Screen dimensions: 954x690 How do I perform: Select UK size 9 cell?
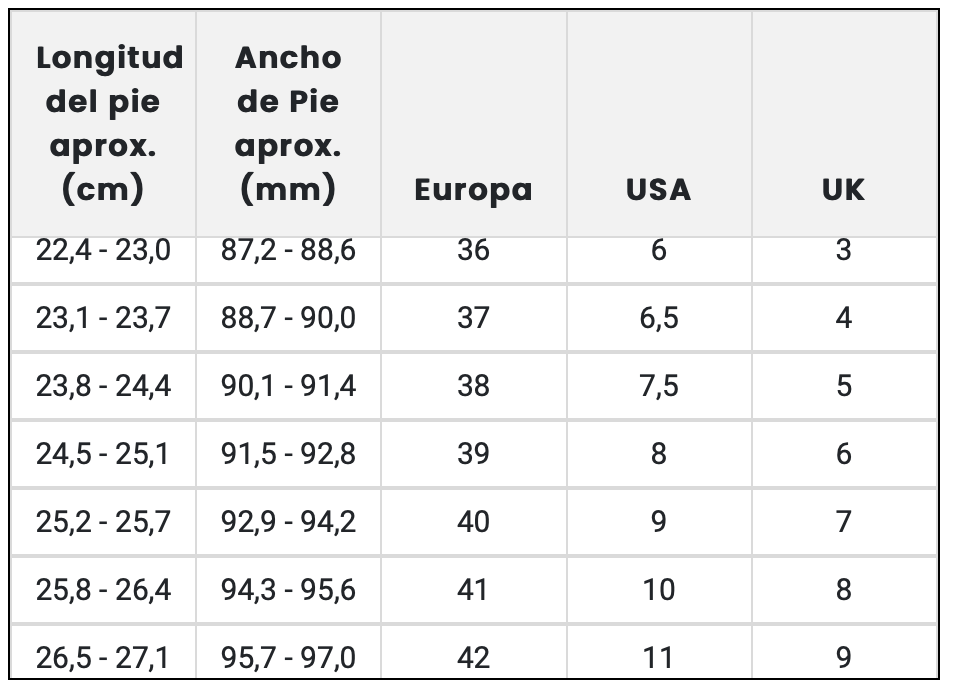pos(843,657)
